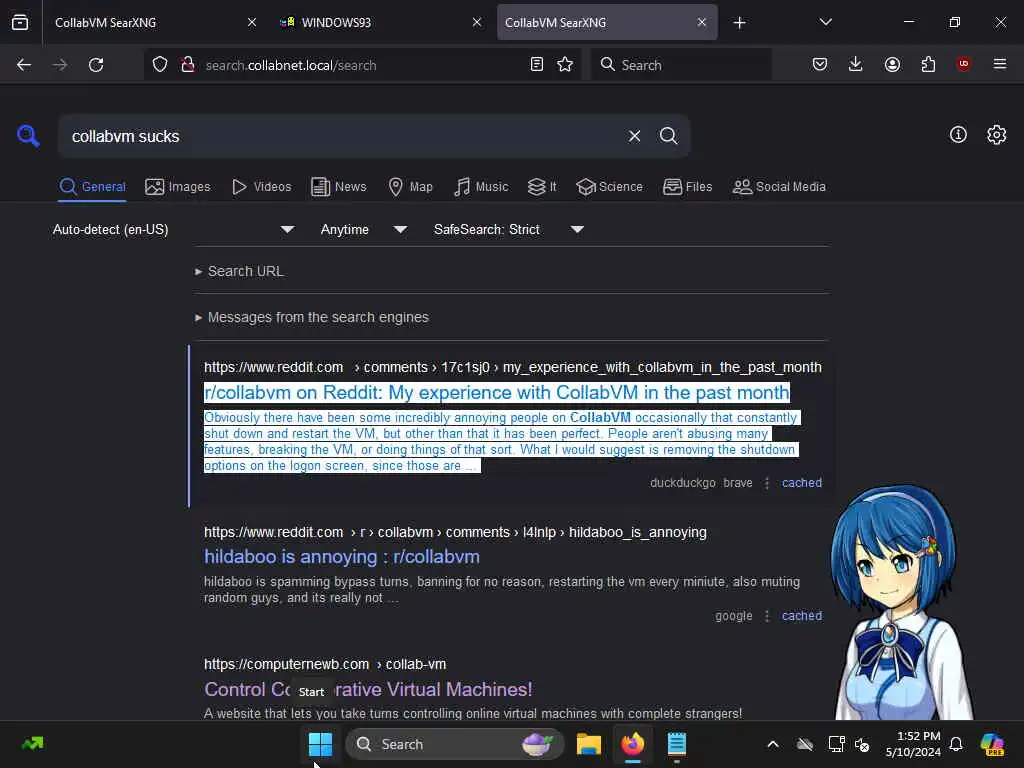Open SearXNG about info icon
1024x768 pixels.
tap(958, 135)
